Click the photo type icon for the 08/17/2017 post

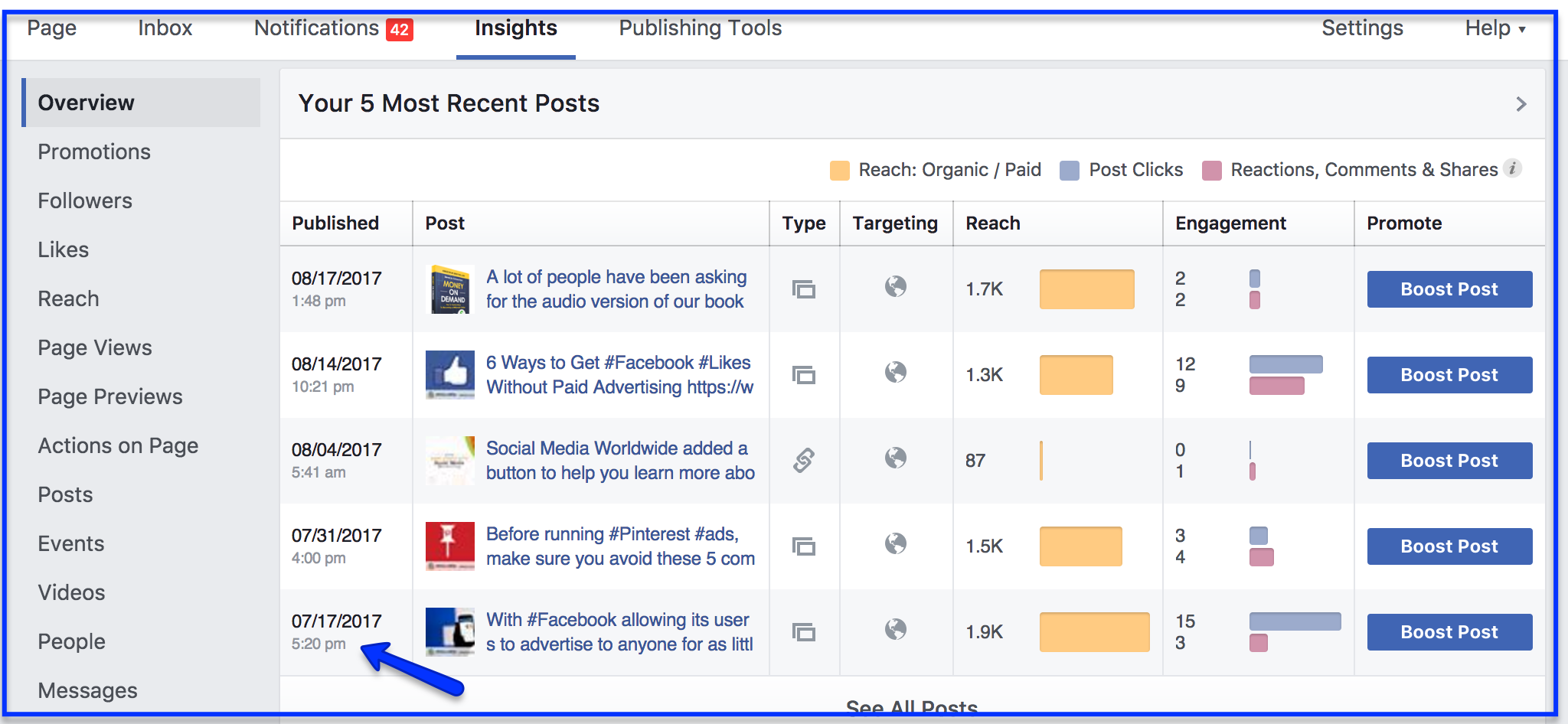tap(804, 289)
